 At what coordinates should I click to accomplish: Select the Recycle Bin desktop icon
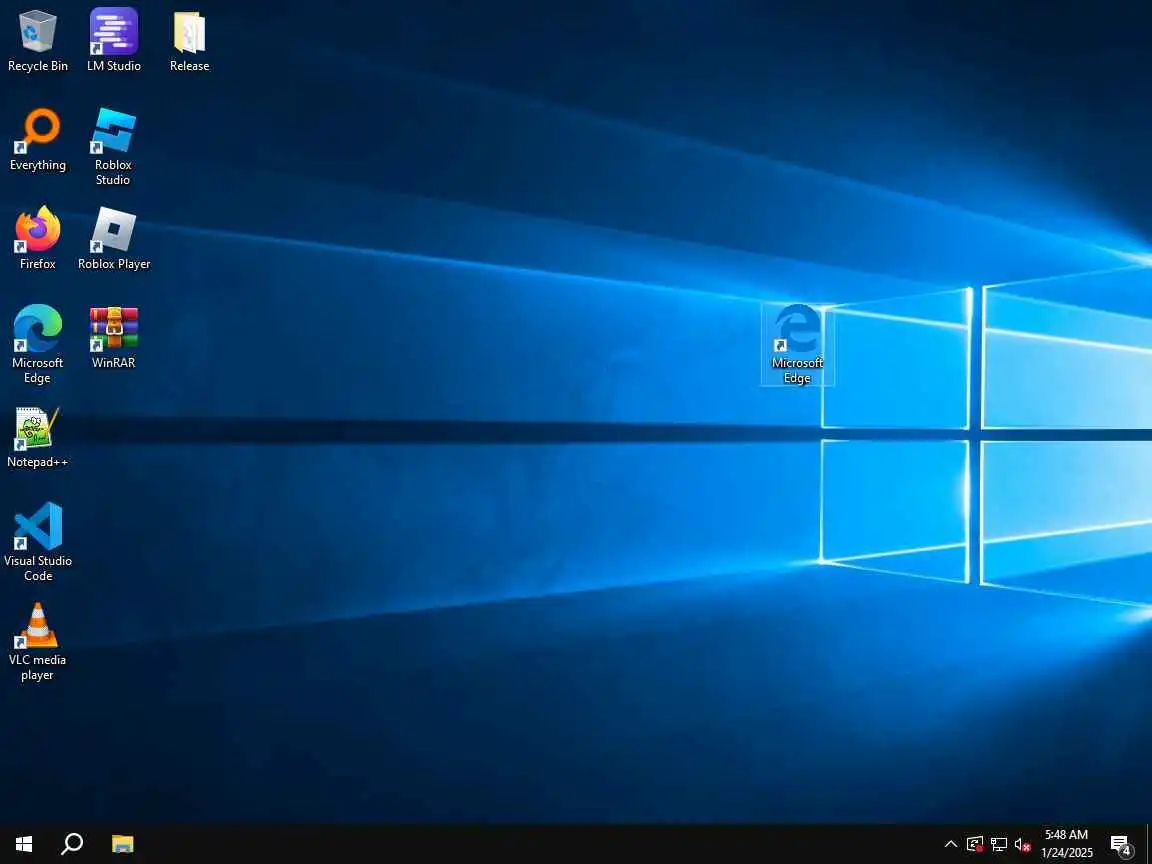37,41
